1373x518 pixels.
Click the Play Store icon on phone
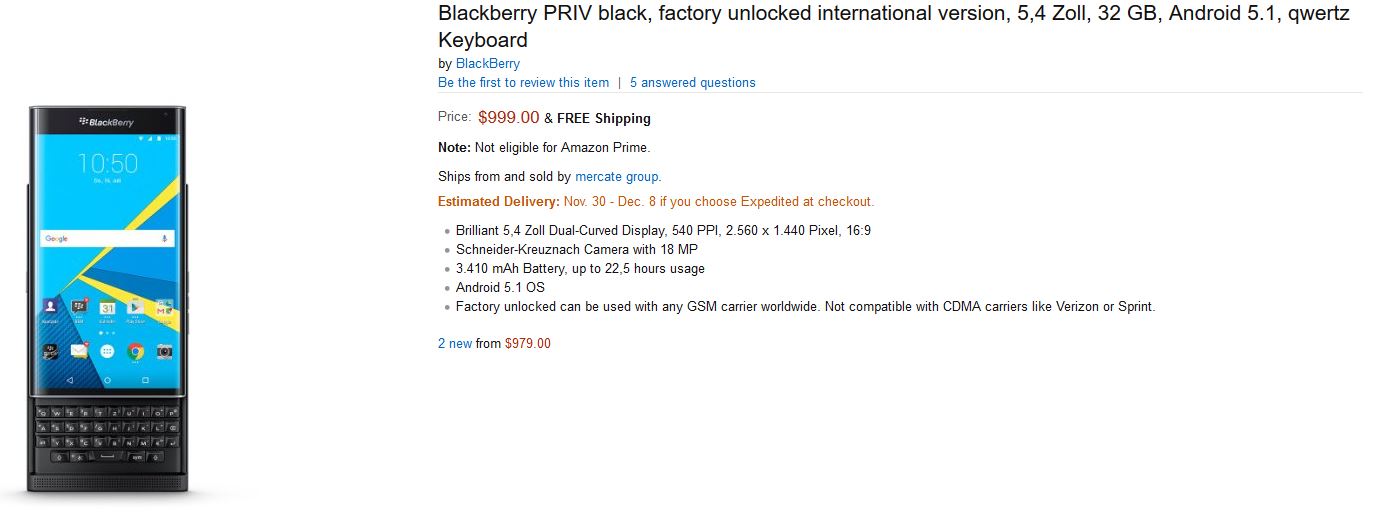point(135,308)
